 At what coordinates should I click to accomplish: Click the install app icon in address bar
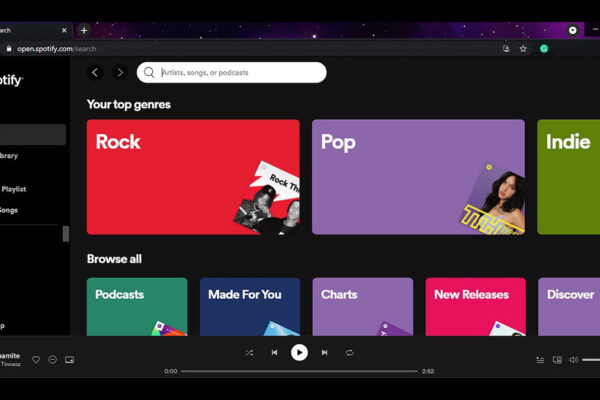(x=506, y=49)
